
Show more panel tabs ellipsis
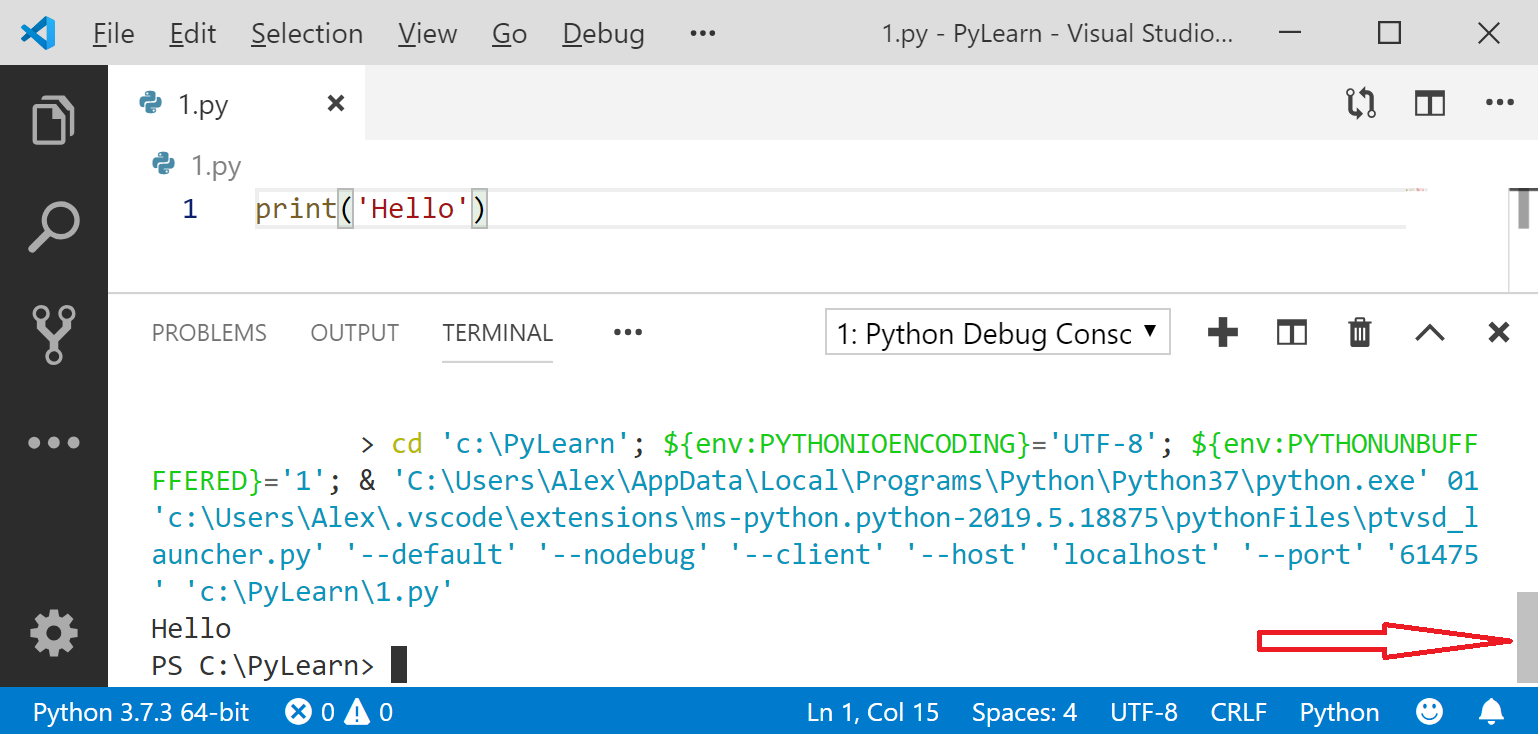[627, 332]
